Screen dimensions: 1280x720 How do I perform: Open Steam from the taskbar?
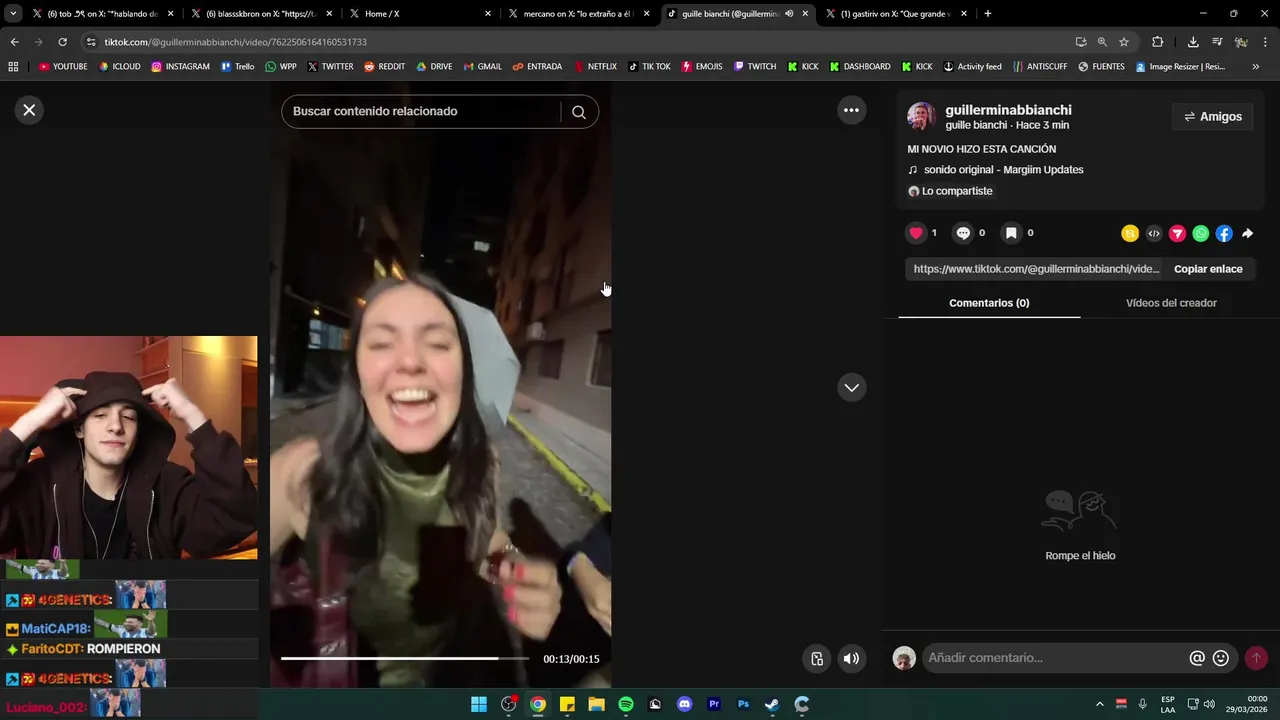click(x=772, y=704)
